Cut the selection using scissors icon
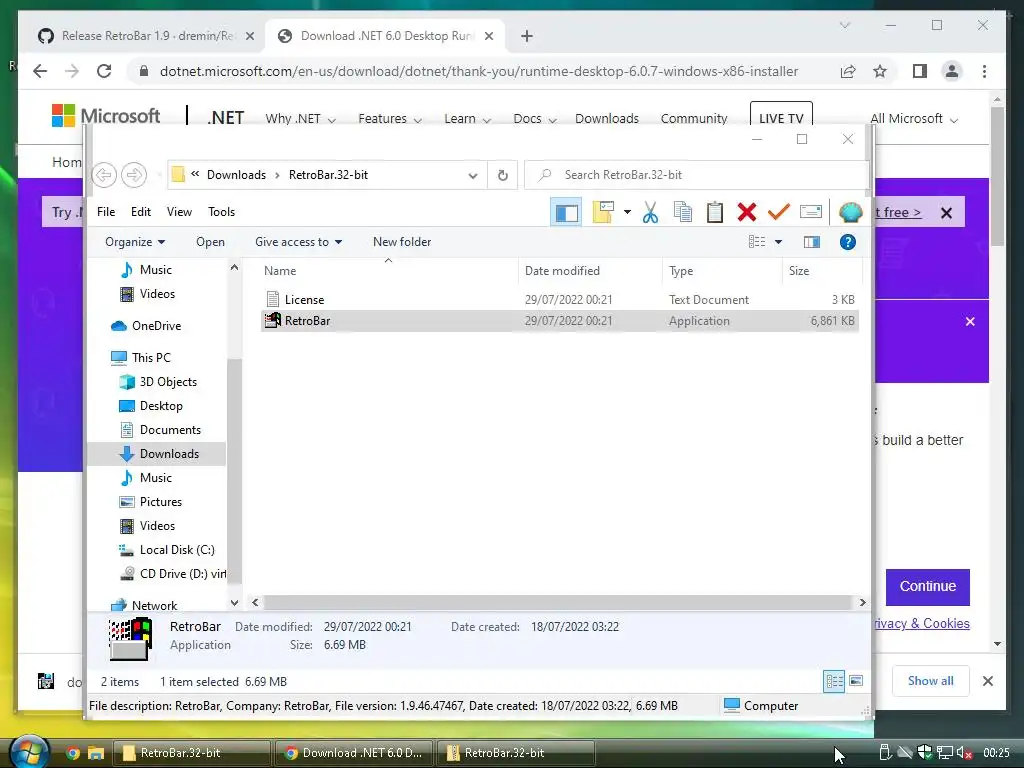The image size is (1024, 768). (x=650, y=212)
